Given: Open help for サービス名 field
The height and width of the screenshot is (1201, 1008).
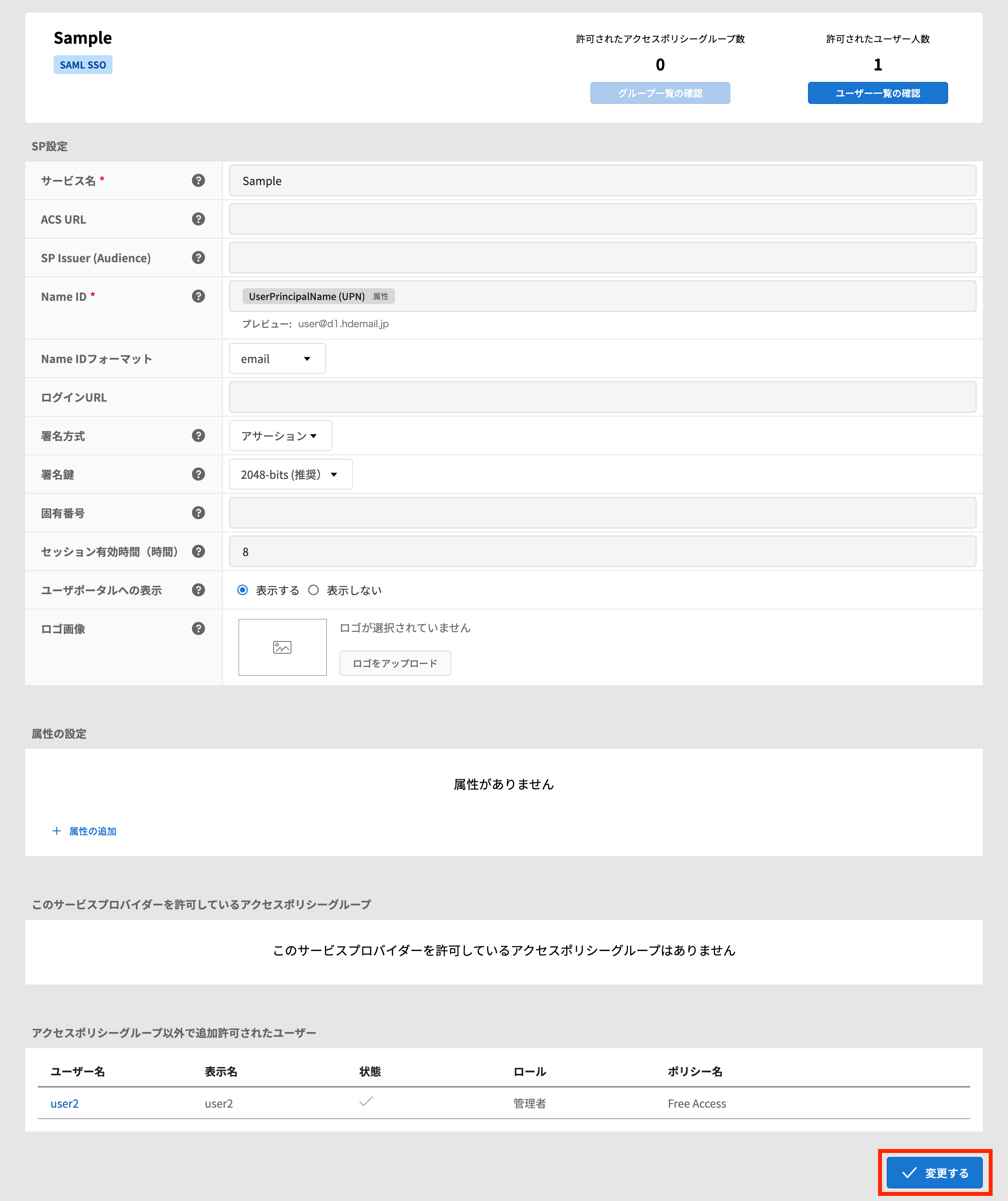Looking at the screenshot, I should point(198,181).
